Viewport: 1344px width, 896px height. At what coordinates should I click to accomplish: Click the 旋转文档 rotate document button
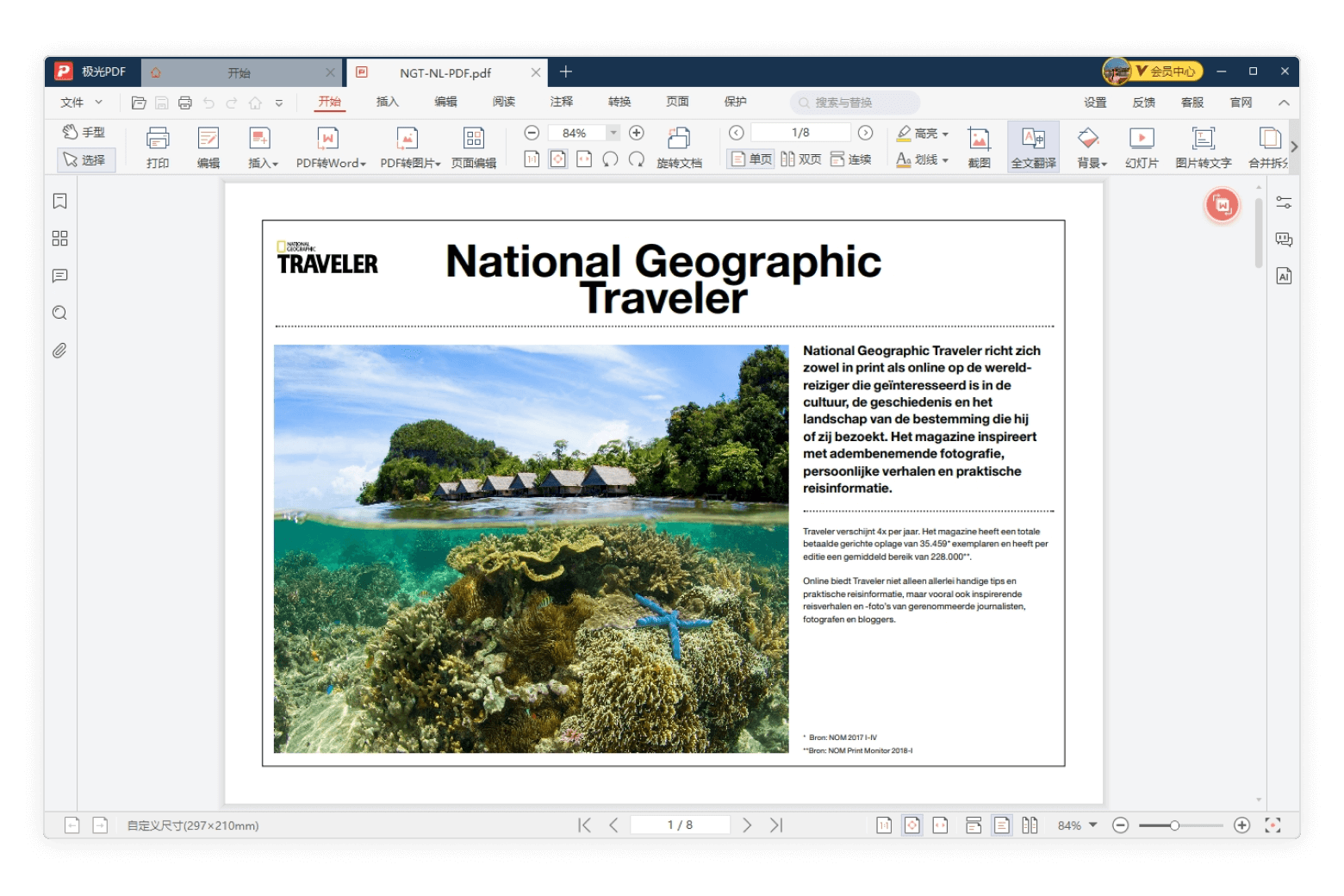(679, 147)
